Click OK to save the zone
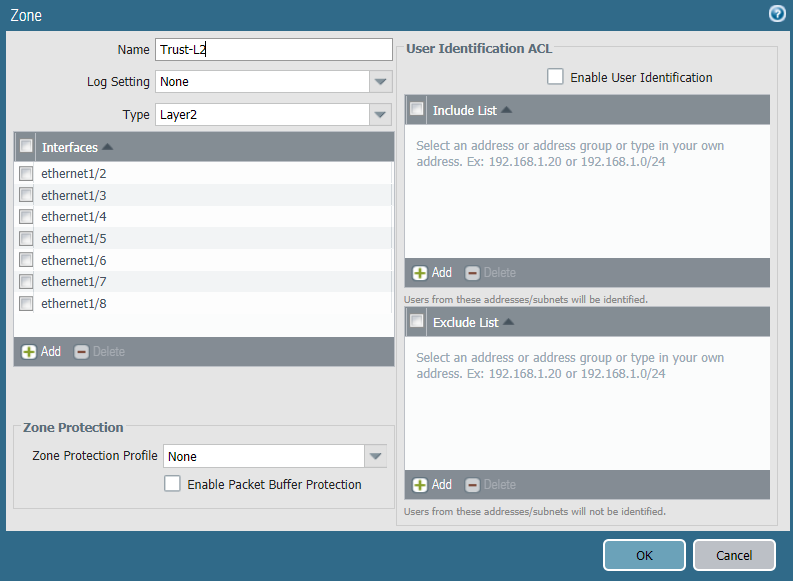Screen dimensions: 793x581 point(644,555)
